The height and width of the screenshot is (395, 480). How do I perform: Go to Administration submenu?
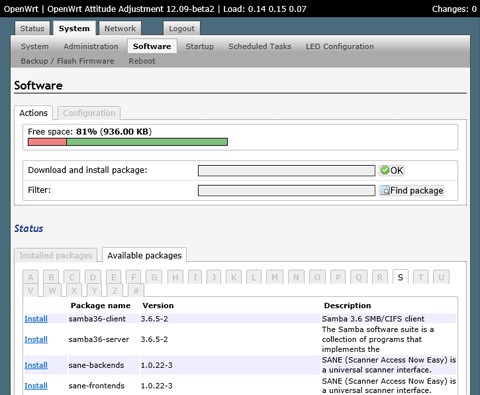pos(91,46)
